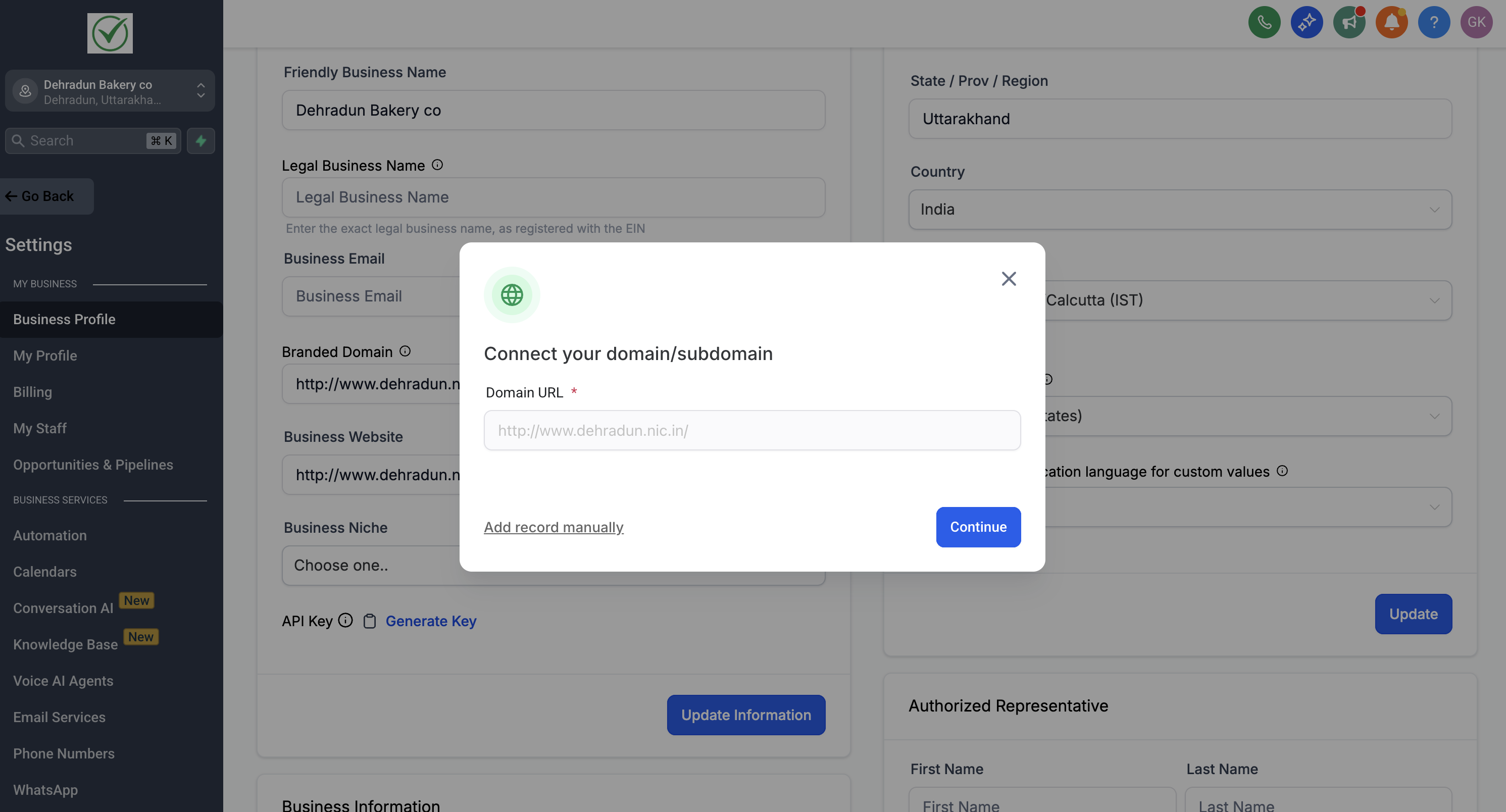This screenshot has height=812, width=1506.
Task: Close the connect domain dialog
Action: (1009, 279)
